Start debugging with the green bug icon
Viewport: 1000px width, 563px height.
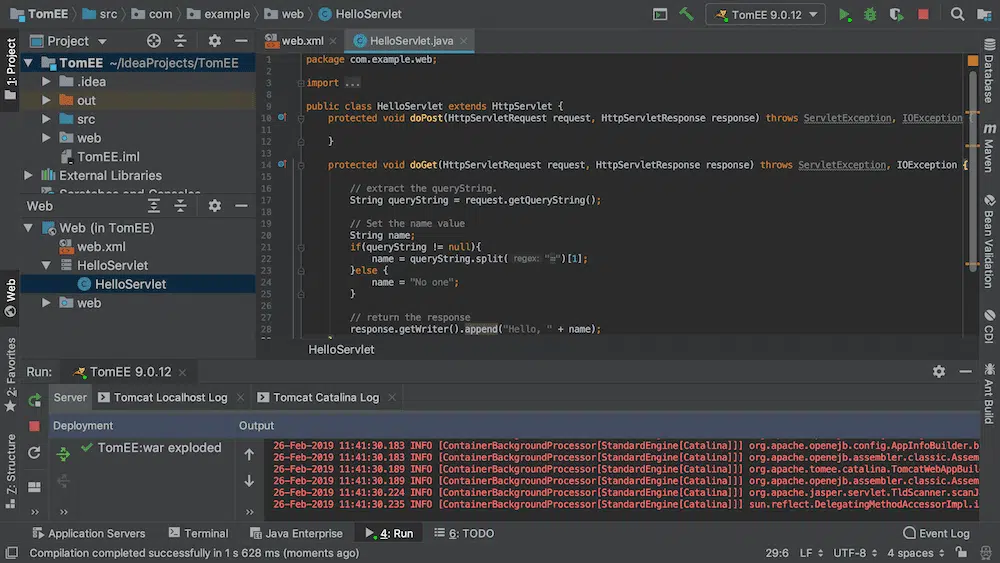[x=871, y=15]
